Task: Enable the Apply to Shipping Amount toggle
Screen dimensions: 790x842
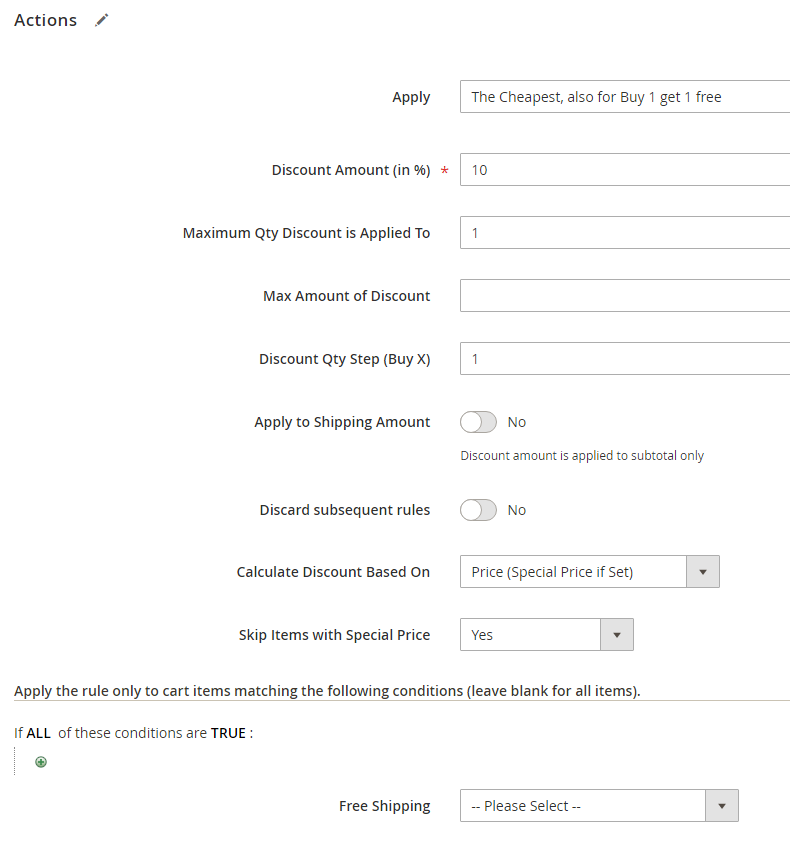Action: [x=478, y=422]
